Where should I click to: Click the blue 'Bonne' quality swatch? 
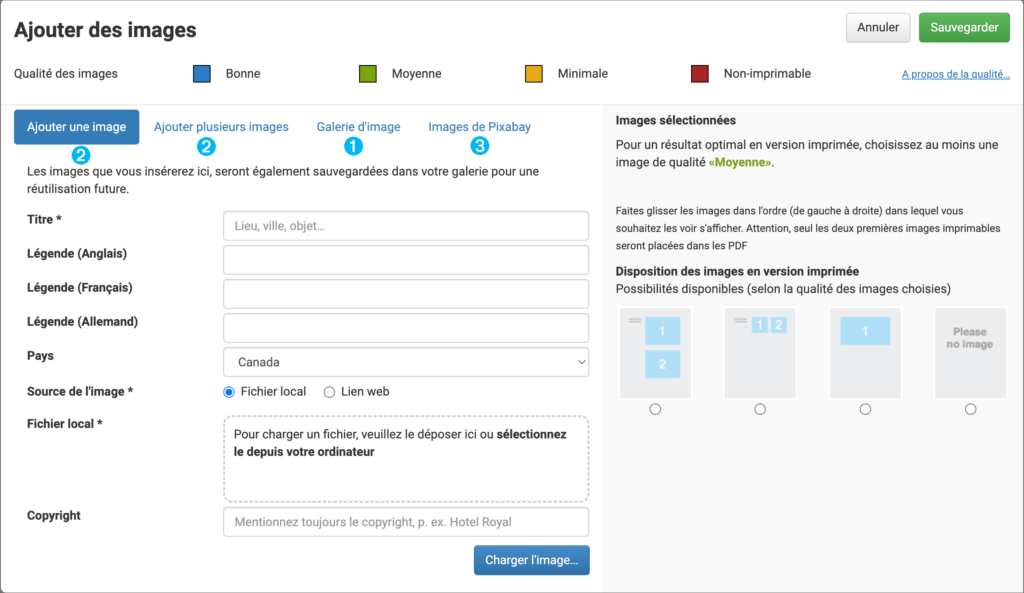tap(201, 74)
